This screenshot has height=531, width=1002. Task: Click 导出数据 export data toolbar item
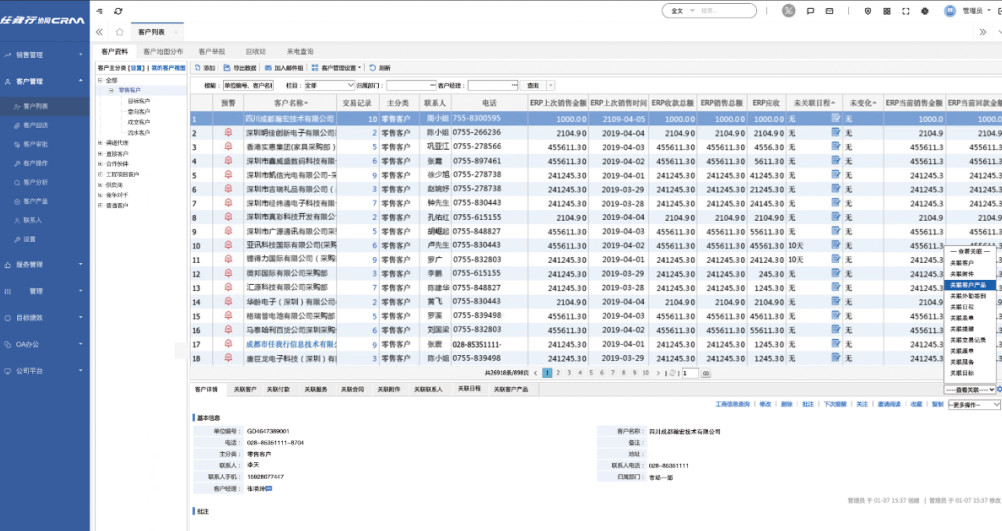click(x=240, y=67)
